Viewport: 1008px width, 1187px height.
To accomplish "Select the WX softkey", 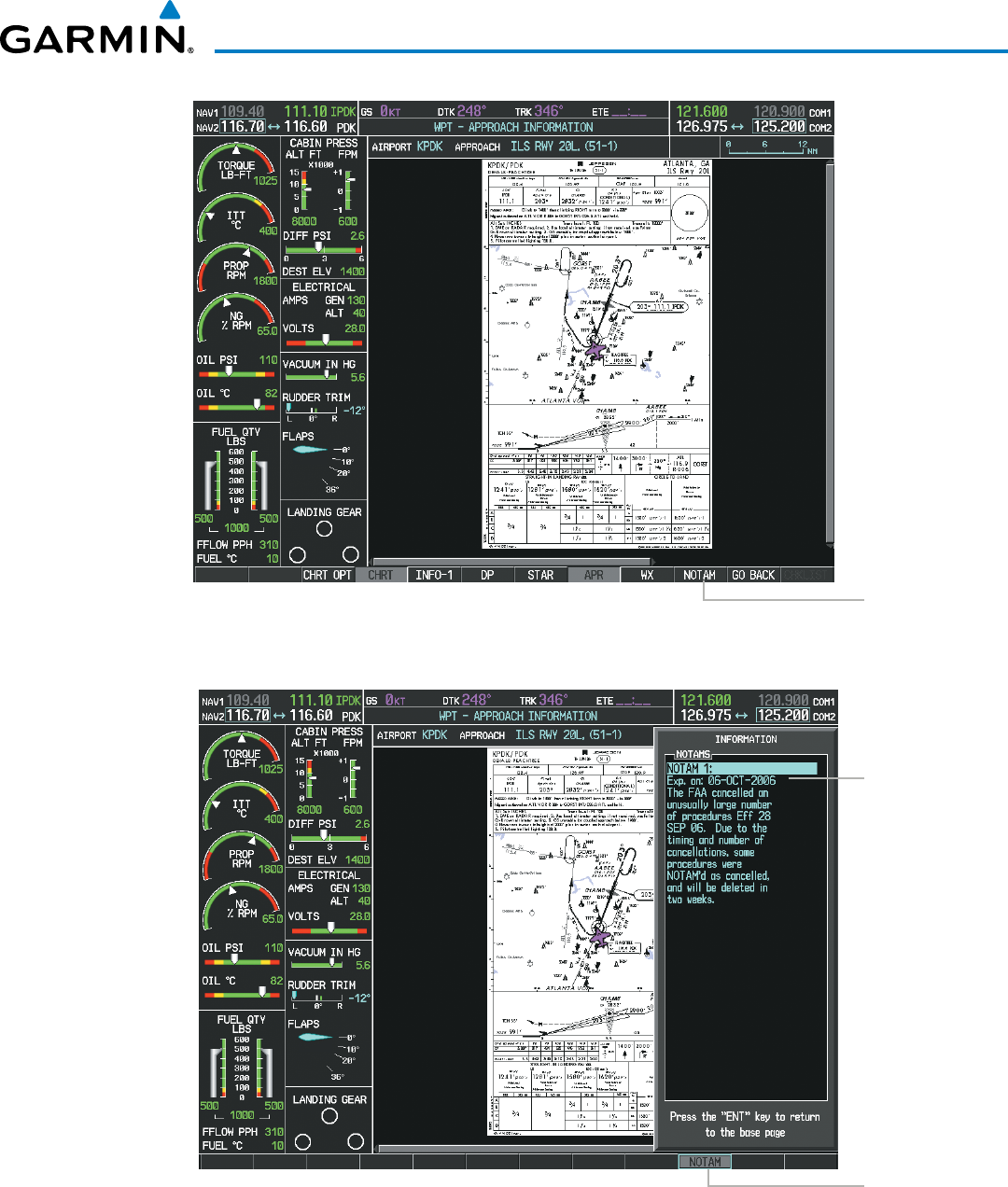I will pos(647,575).
